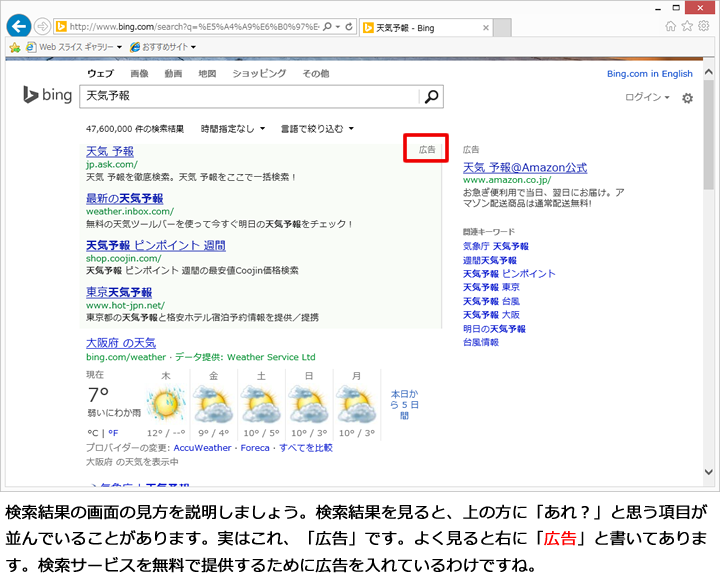Click the Bing search magnifier button
Screen dimensions: 720x582
(431, 96)
